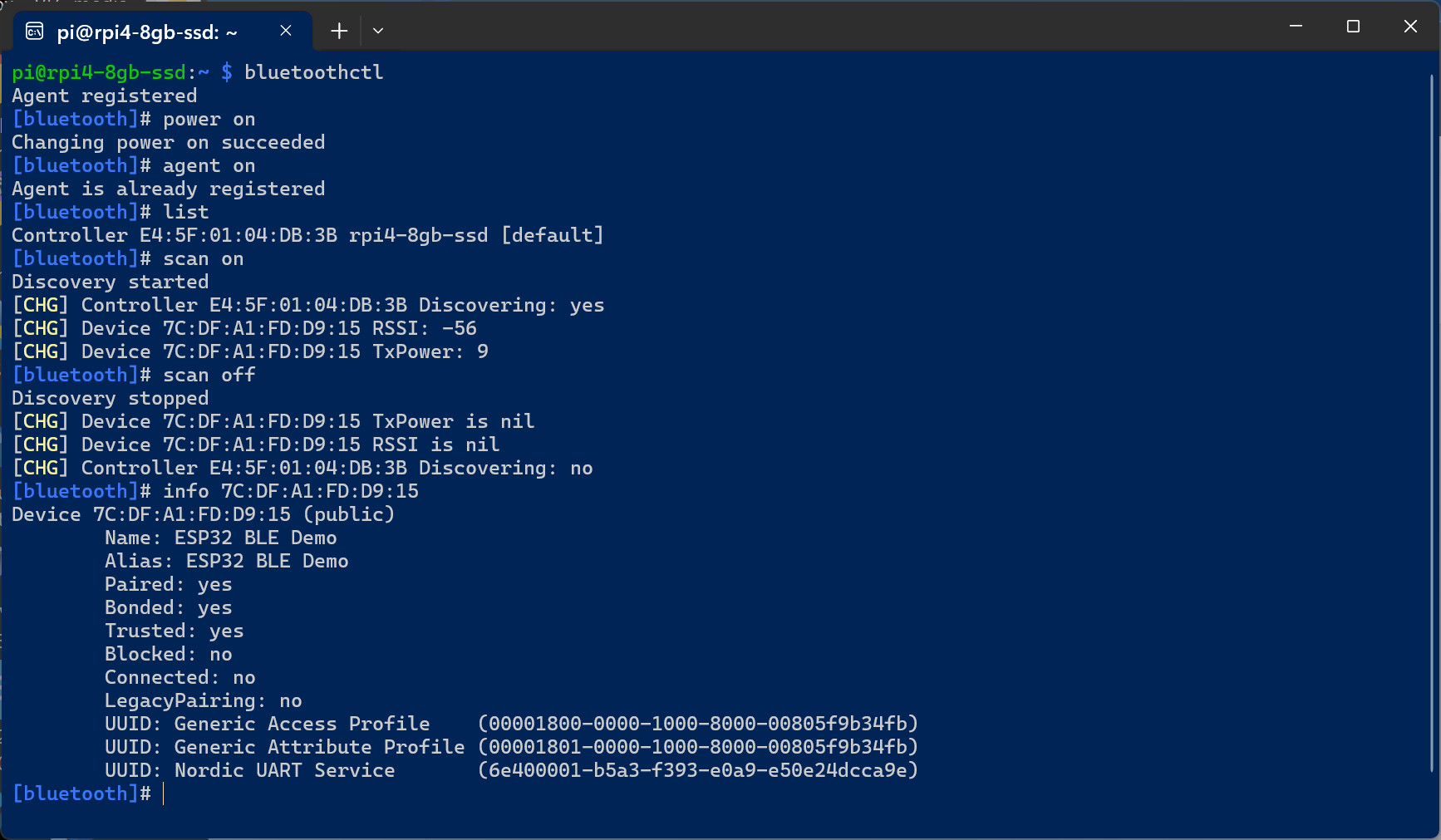Click the 'scan on' command text

point(204,258)
